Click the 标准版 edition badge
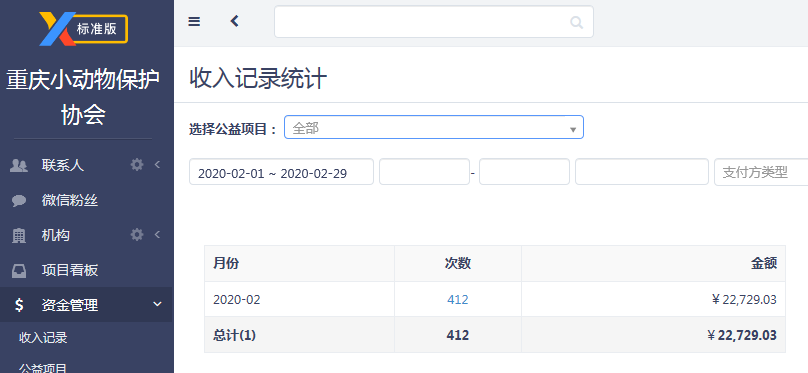The image size is (808, 373). [97, 29]
